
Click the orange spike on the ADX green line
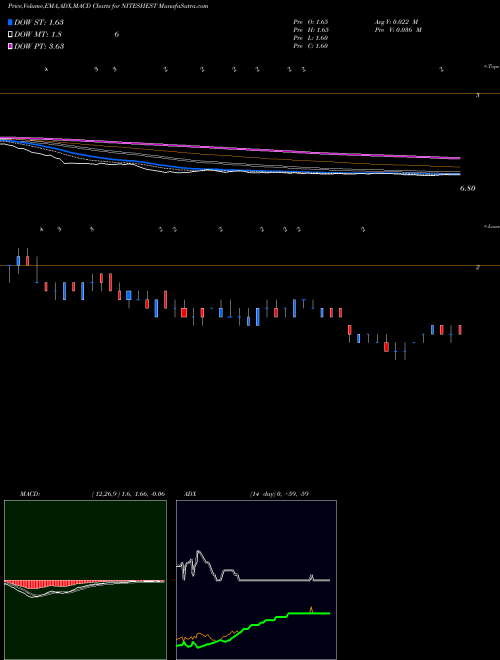311,609
